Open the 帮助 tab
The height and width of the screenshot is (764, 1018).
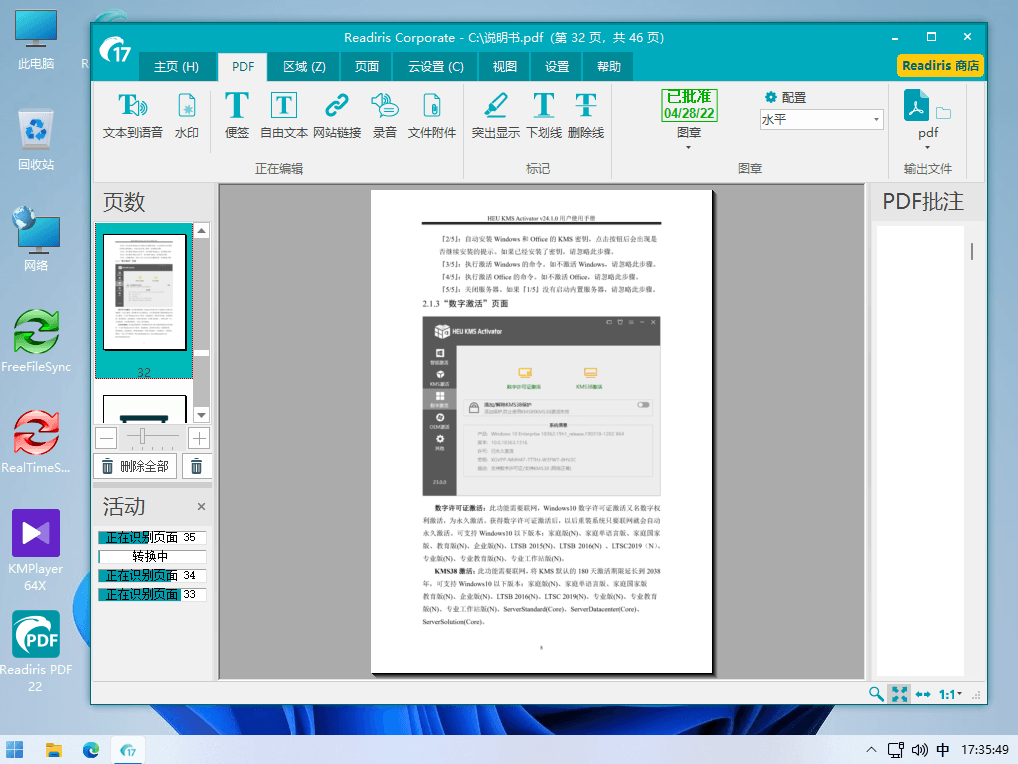(x=608, y=66)
